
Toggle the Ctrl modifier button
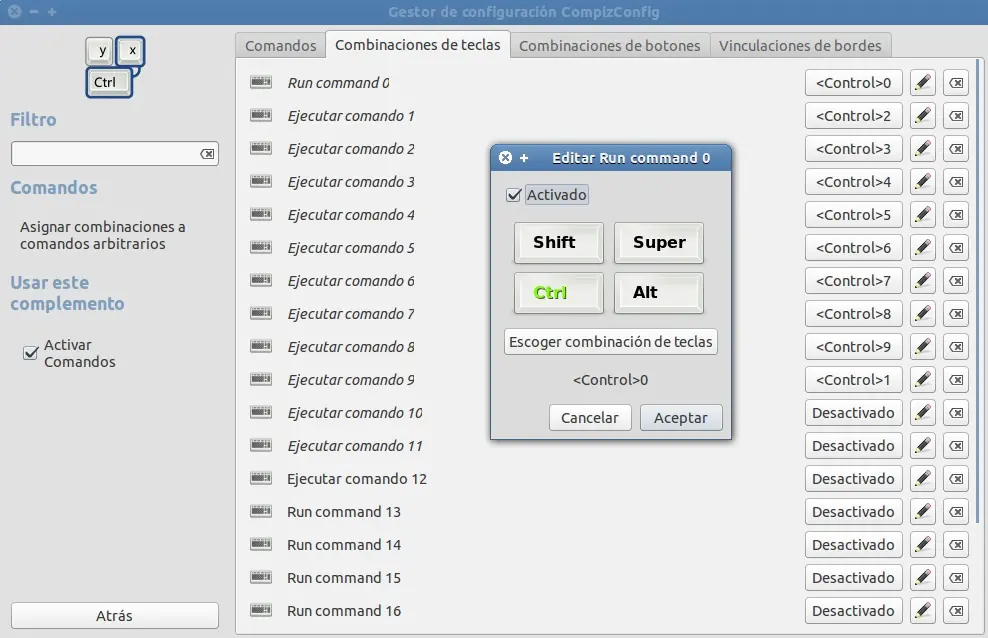click(558, 293)
